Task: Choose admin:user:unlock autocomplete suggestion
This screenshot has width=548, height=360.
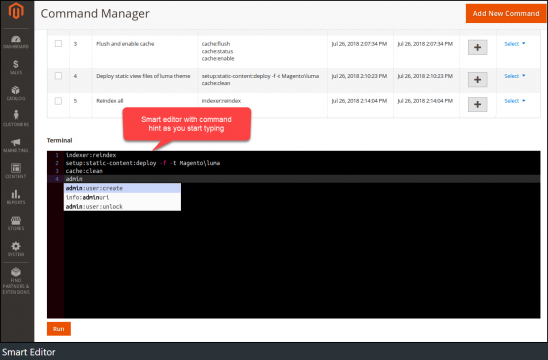Action: click(x=122, y=207)
